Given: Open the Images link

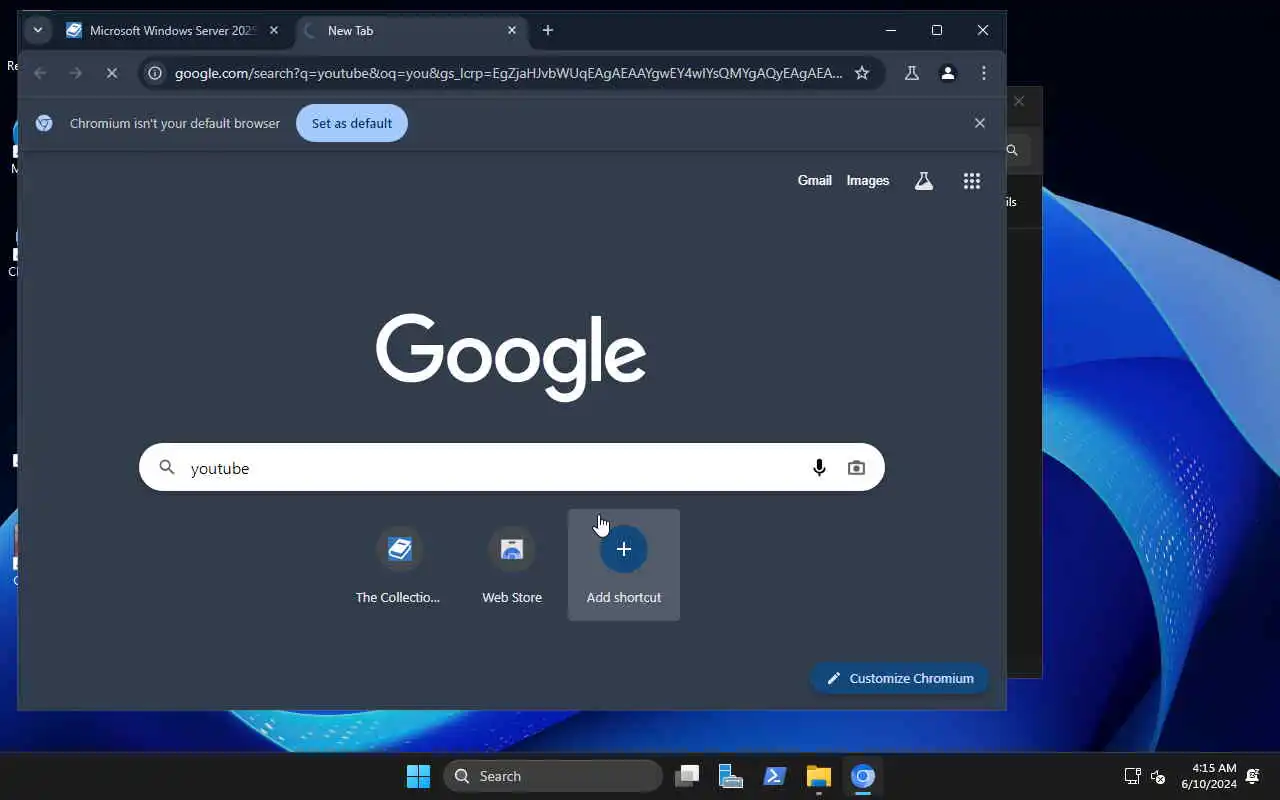Looking at the screenshot, I should point(867,181).
